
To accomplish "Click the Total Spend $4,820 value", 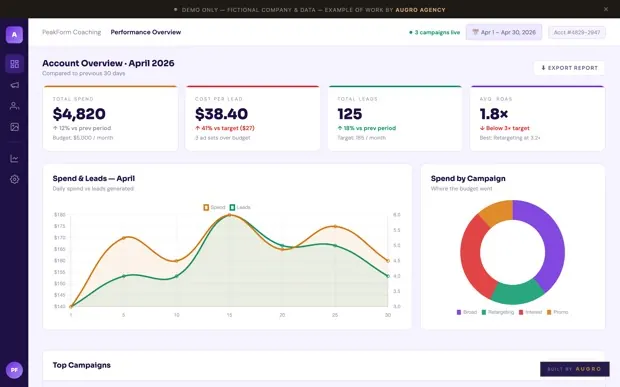I will 79,114.
